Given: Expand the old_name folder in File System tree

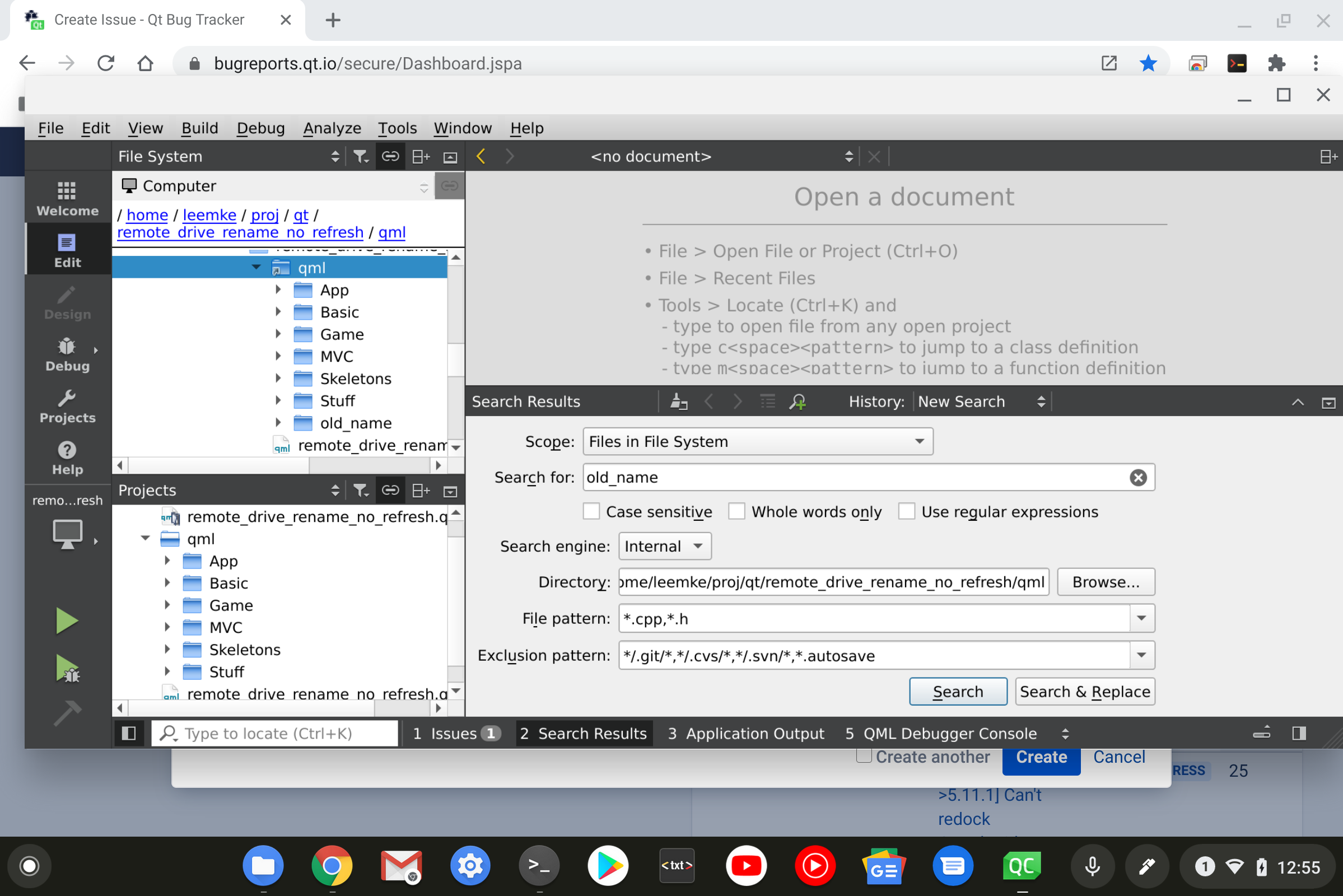Looking at the screenshot, I should point(278,423).
